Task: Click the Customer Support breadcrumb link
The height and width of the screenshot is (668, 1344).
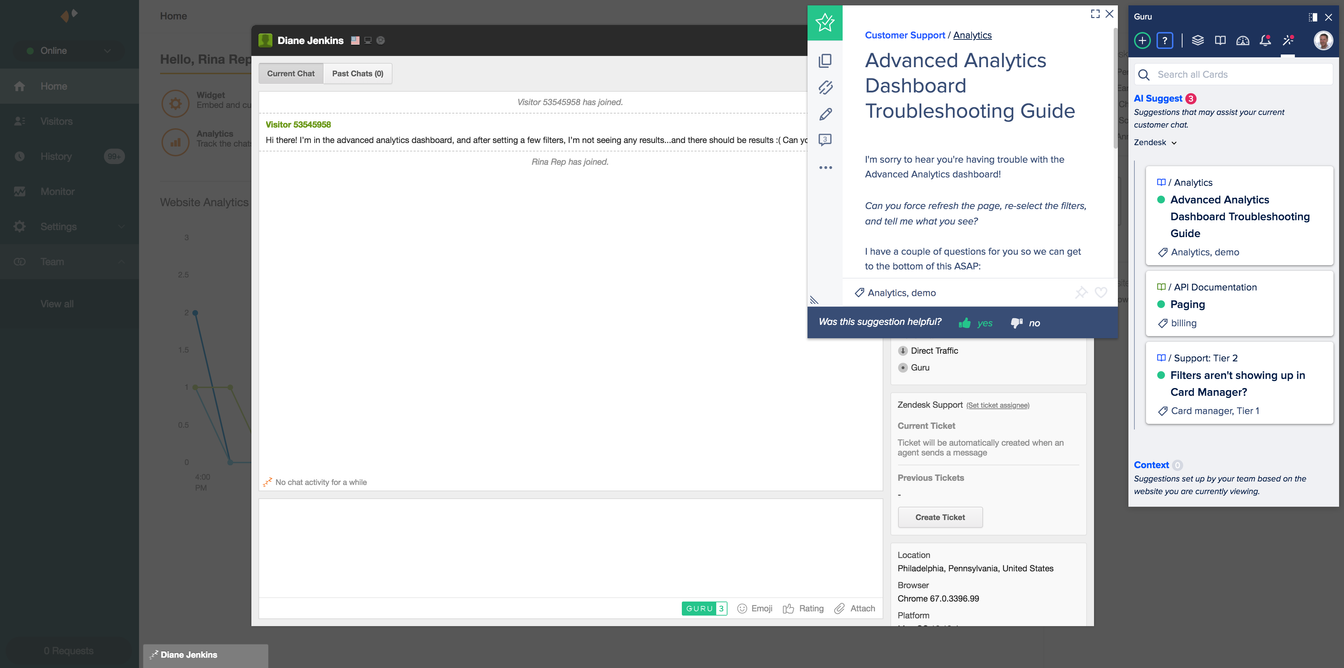Action: pos(905,35)
